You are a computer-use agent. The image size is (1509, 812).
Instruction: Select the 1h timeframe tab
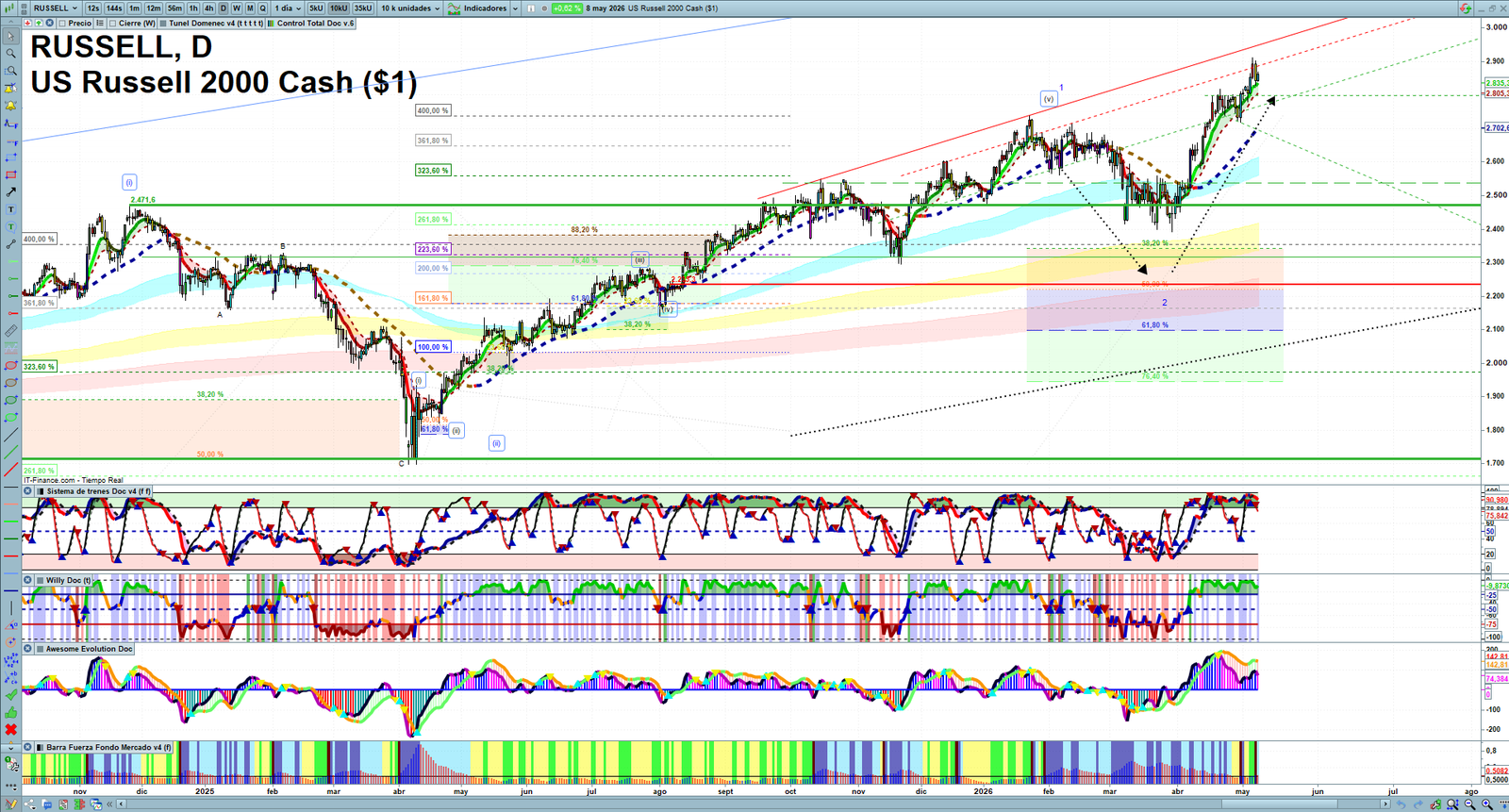pos(193,8)
